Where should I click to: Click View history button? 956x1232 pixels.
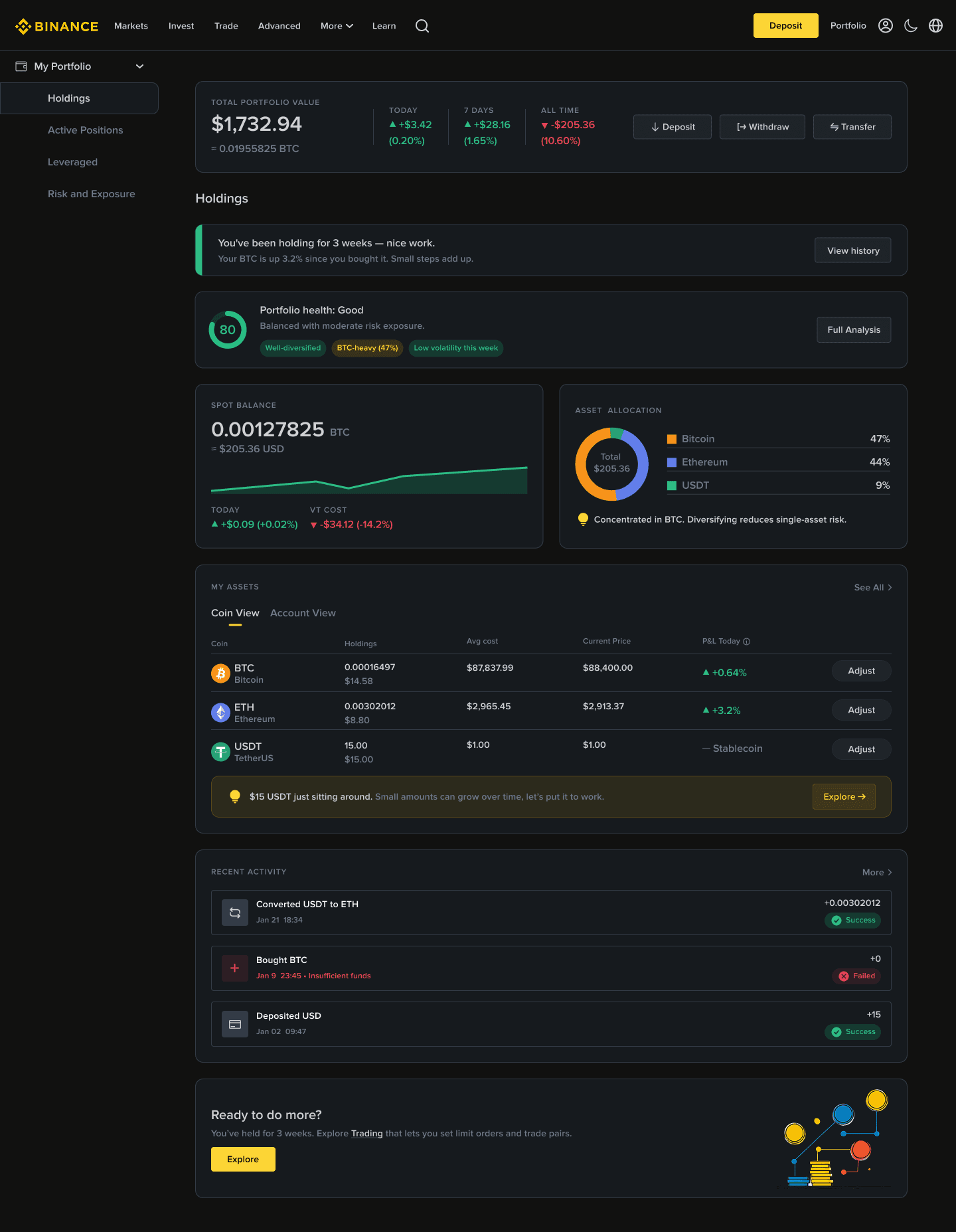coord(853,250)
